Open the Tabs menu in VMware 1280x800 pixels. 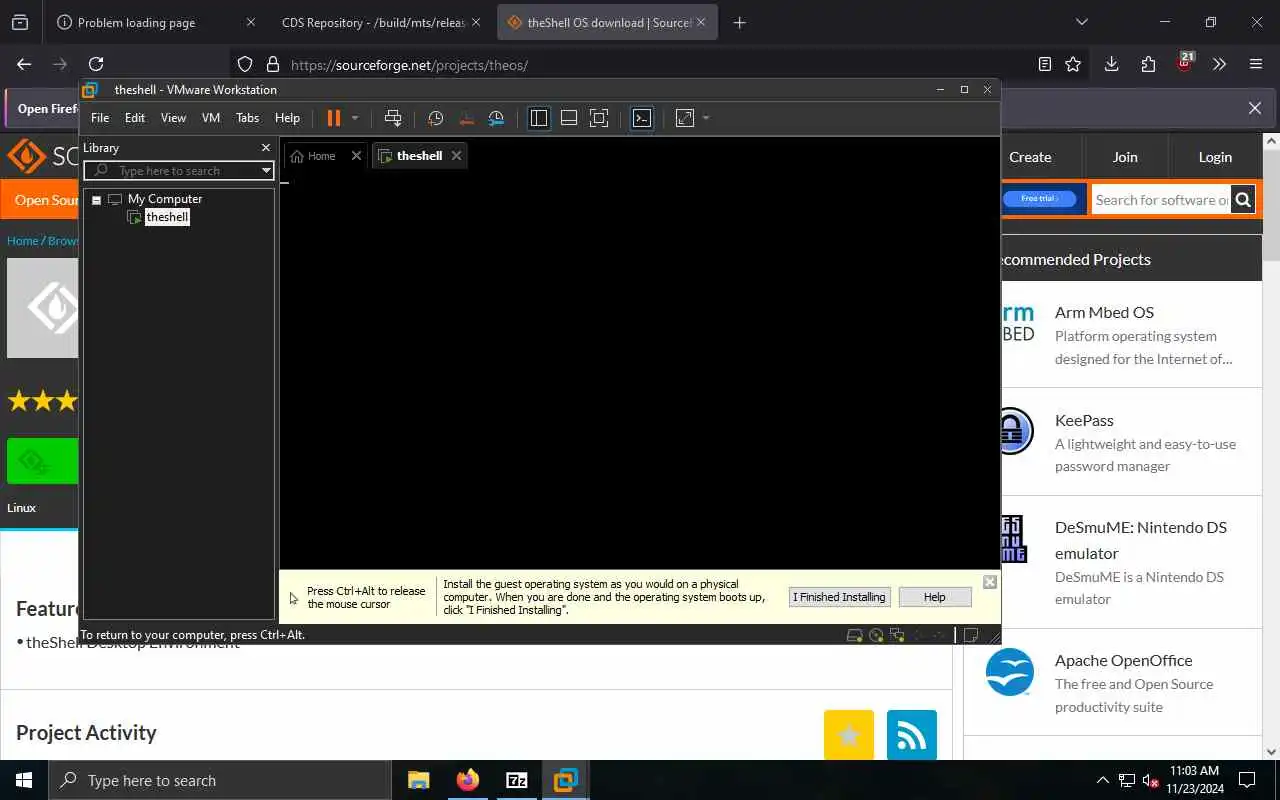[x=248, y=118]
